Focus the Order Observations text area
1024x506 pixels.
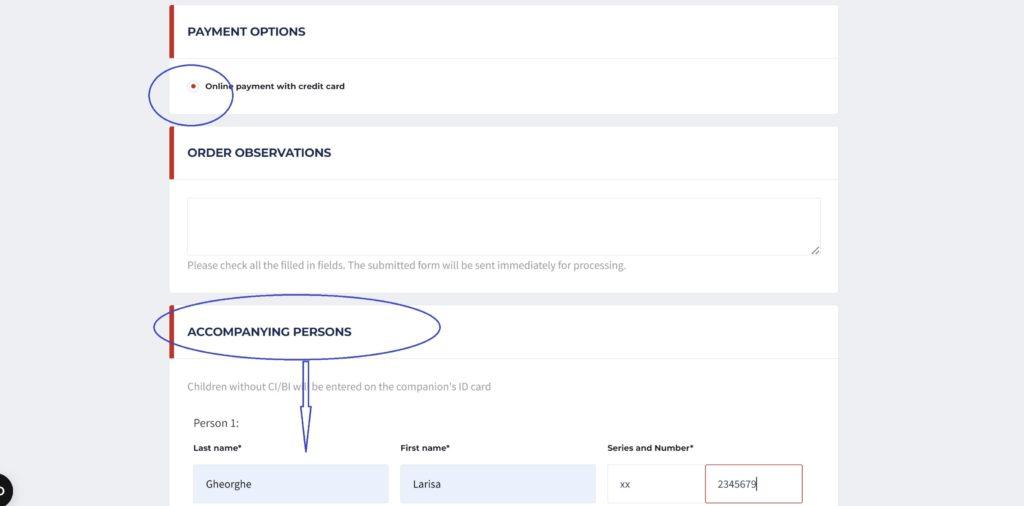pyautogui.click(x=504, y=227)
